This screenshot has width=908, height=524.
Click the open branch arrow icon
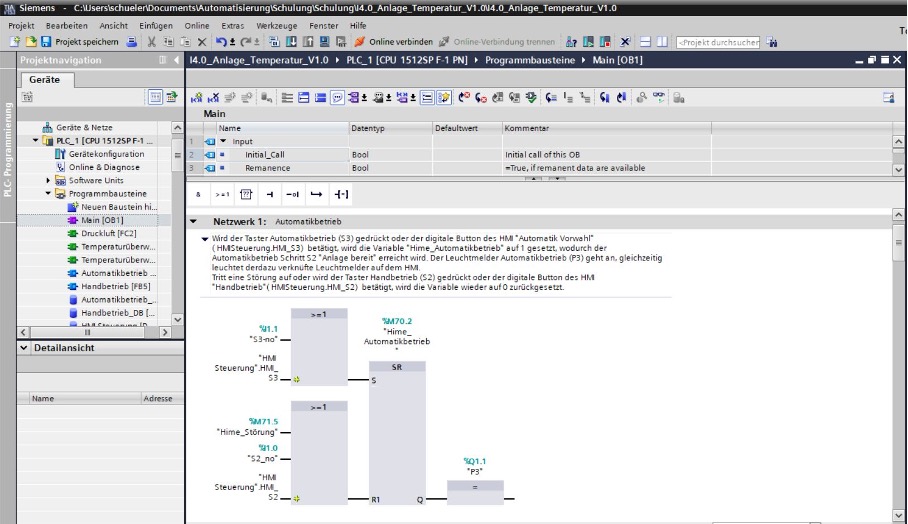[x=317, y=195]
